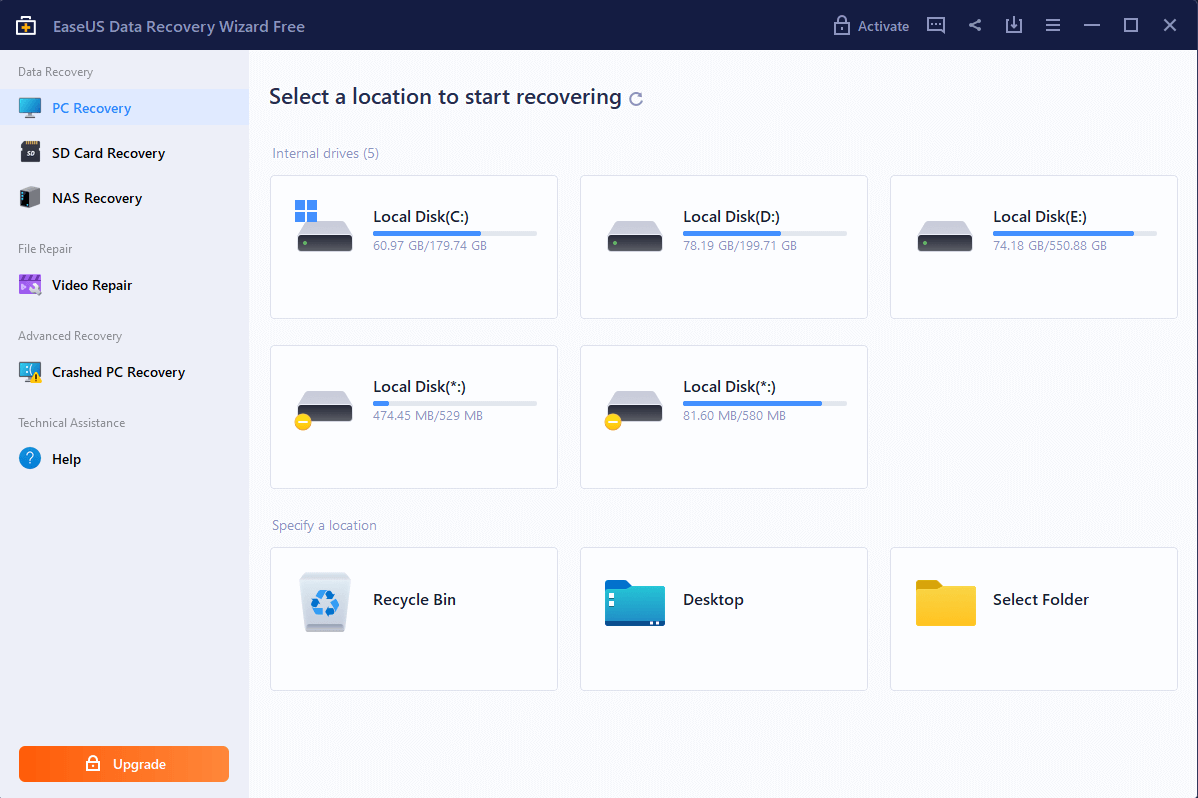This screenshot has width=1198, height=798.
Task: Click the Recycle Bin icon
Action: (325, 602)
